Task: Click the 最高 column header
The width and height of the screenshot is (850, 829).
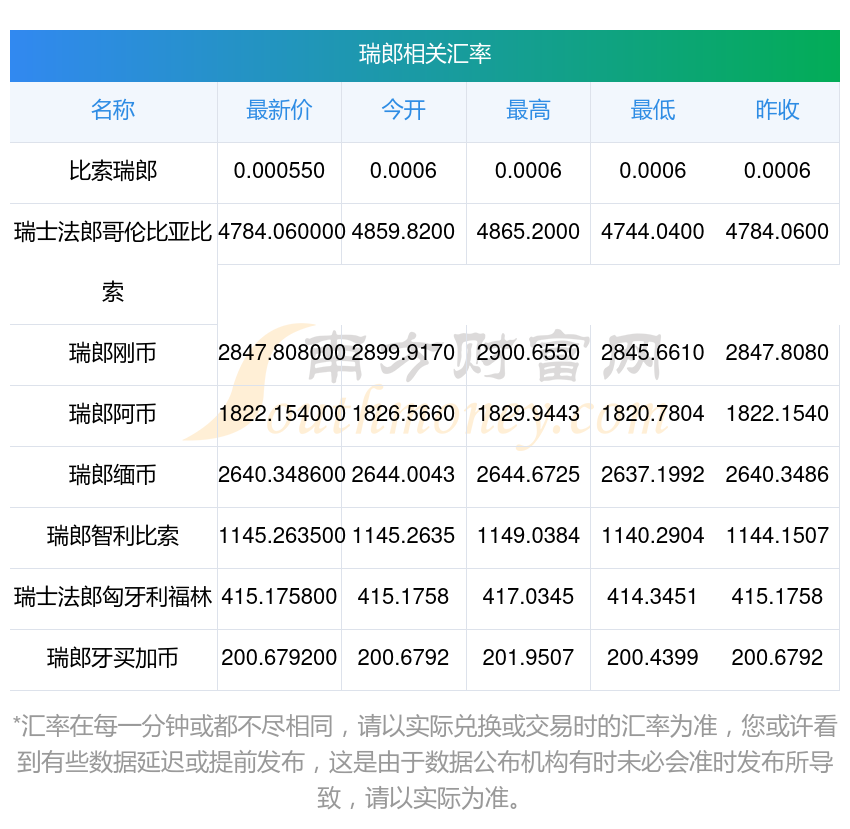Action: [x=528, y=110]
